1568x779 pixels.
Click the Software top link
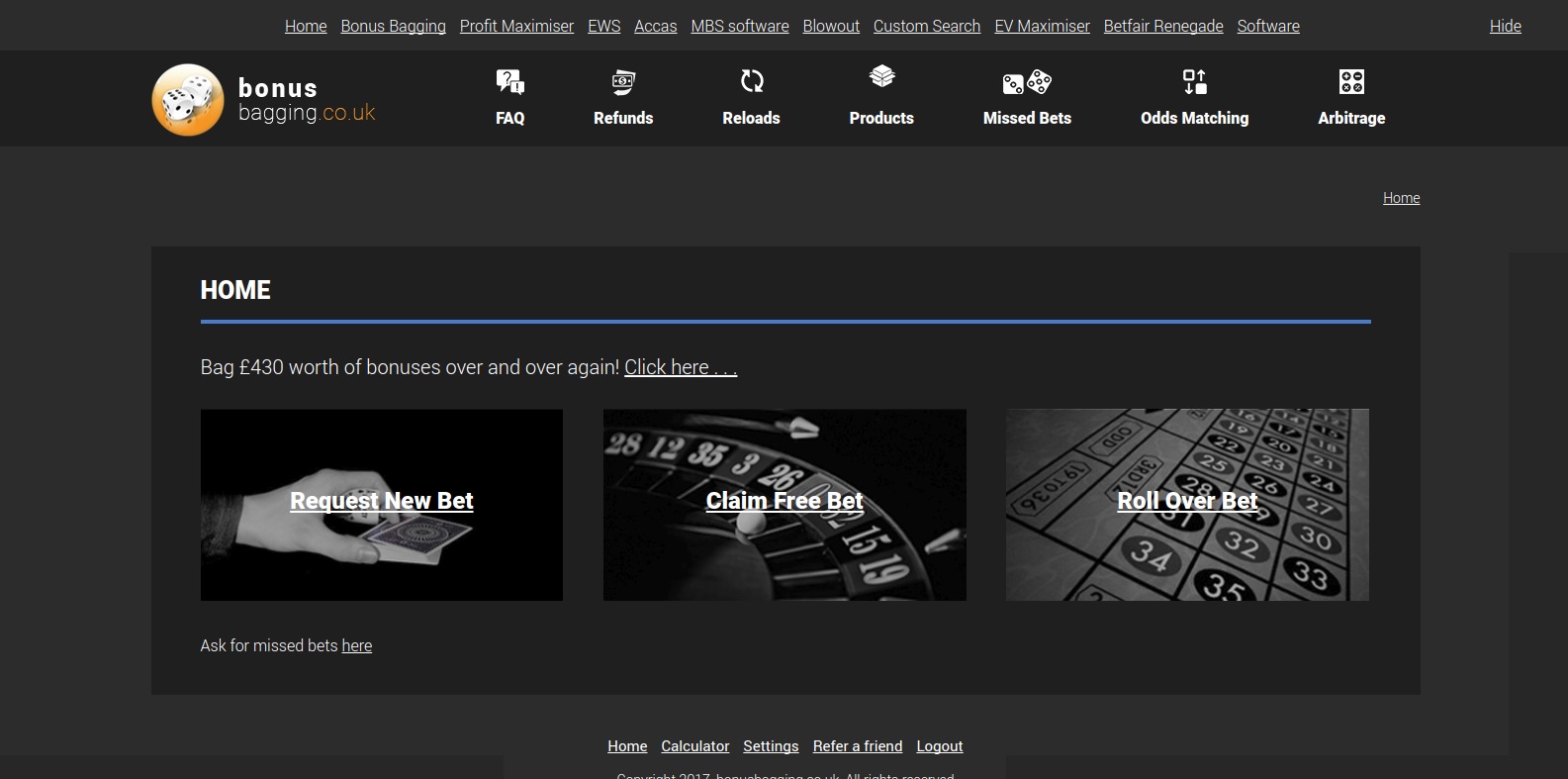(x=1268, y=26)
